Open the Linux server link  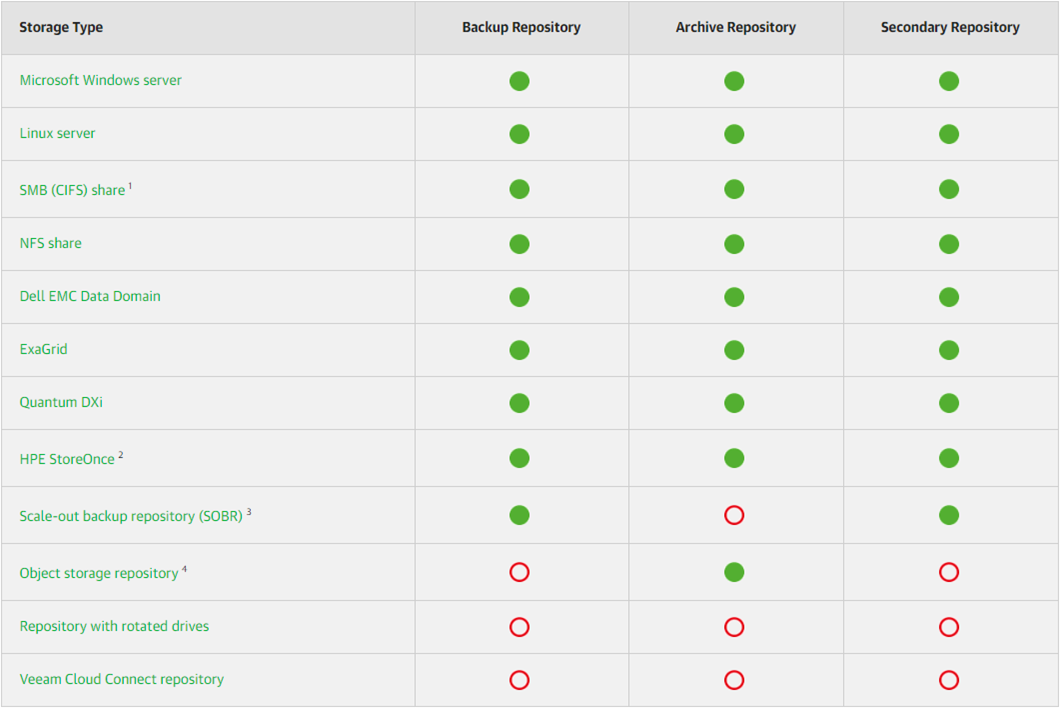click(57, 133)
